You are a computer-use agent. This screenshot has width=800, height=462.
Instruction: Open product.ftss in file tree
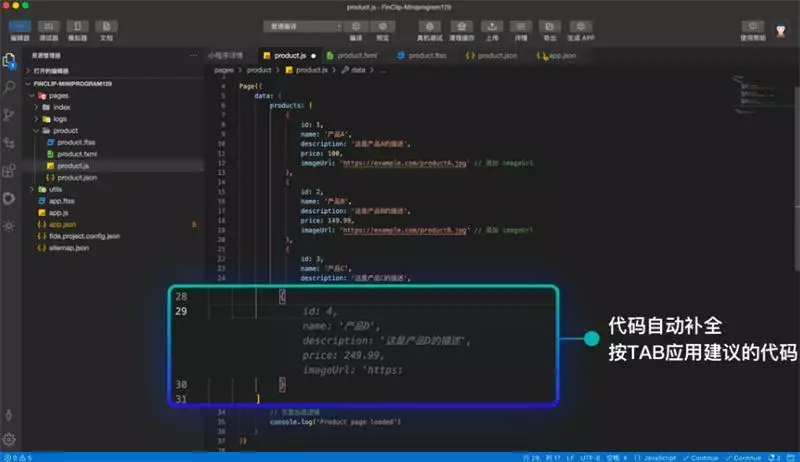(71, 142)
